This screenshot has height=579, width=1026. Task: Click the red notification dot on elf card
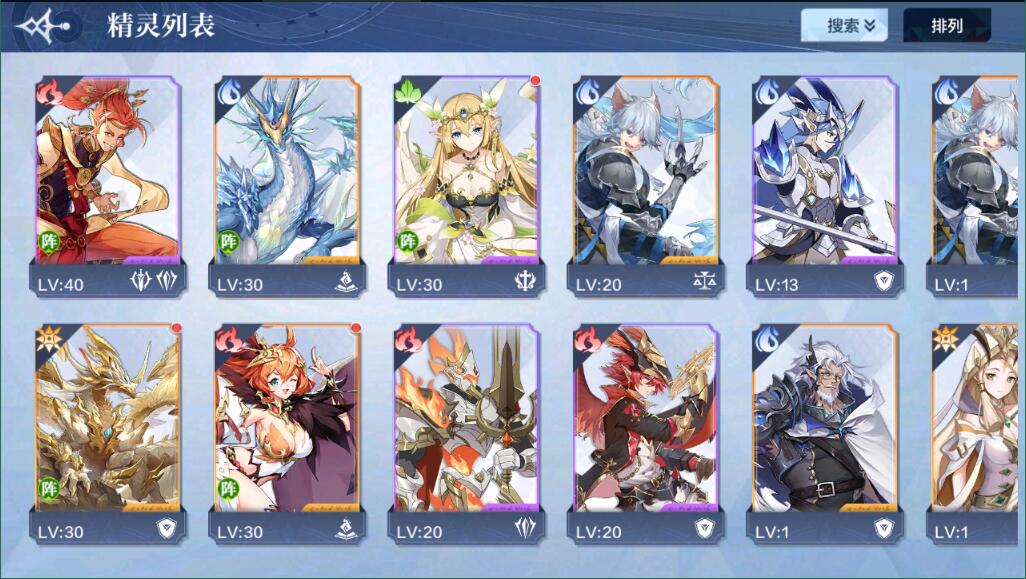point(535,80)
